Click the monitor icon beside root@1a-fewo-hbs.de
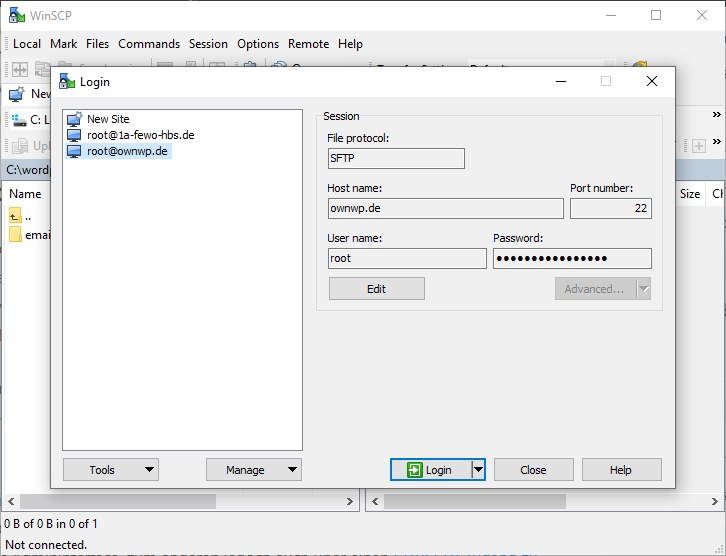Image resolution: width=726 pixels, height=556 pixels. coord(74,135)
